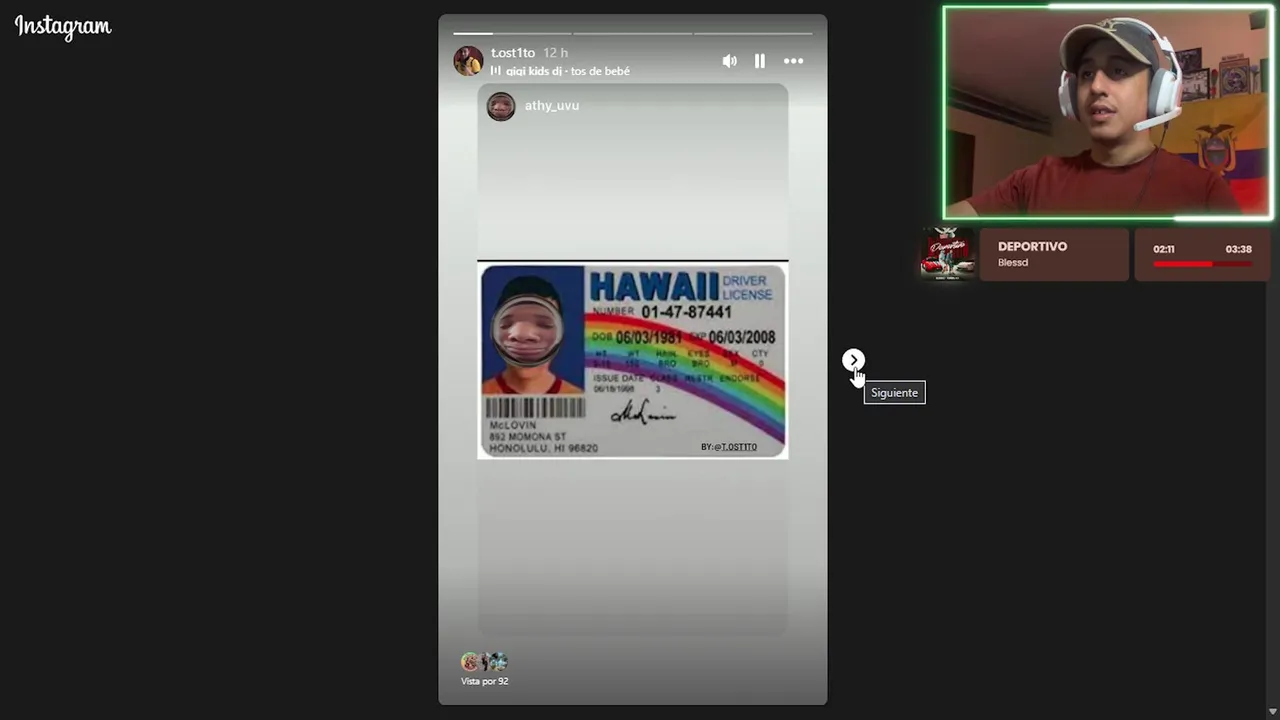Click the '12 h' story timestamp

[x=556, y=53]
